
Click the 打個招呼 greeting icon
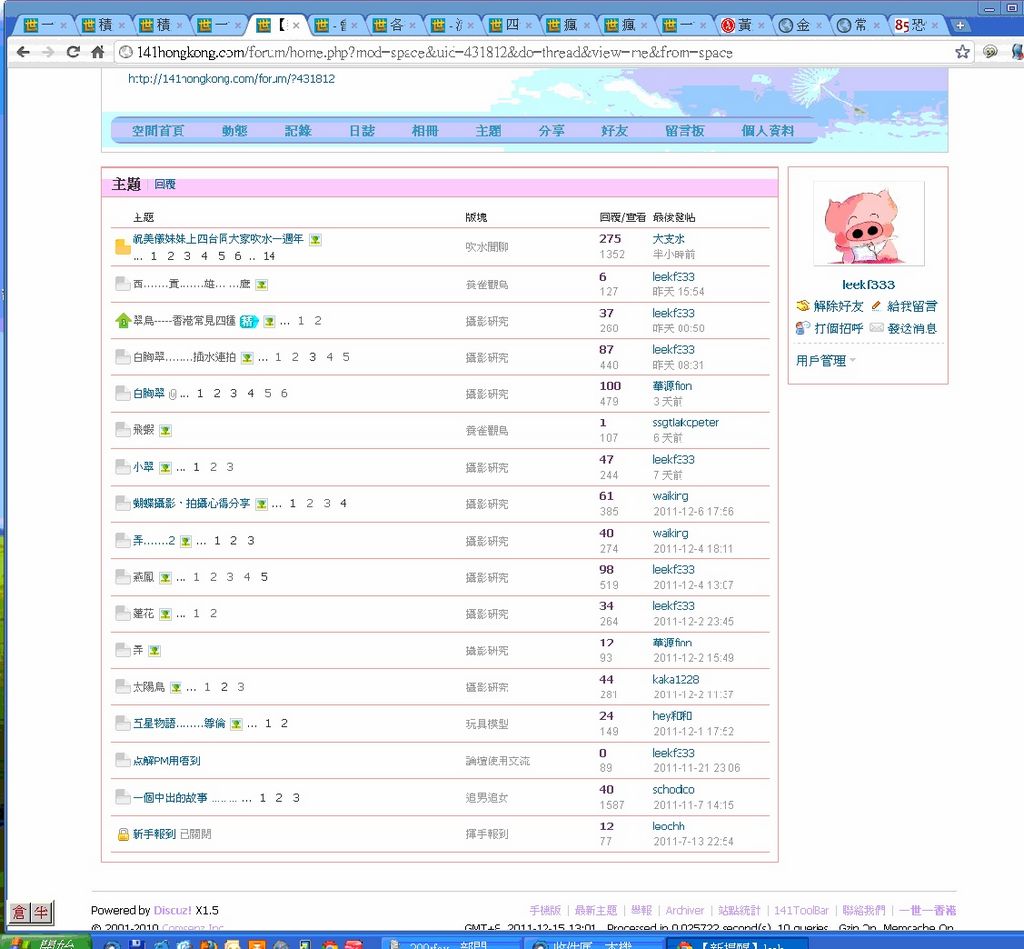(802, 328)
